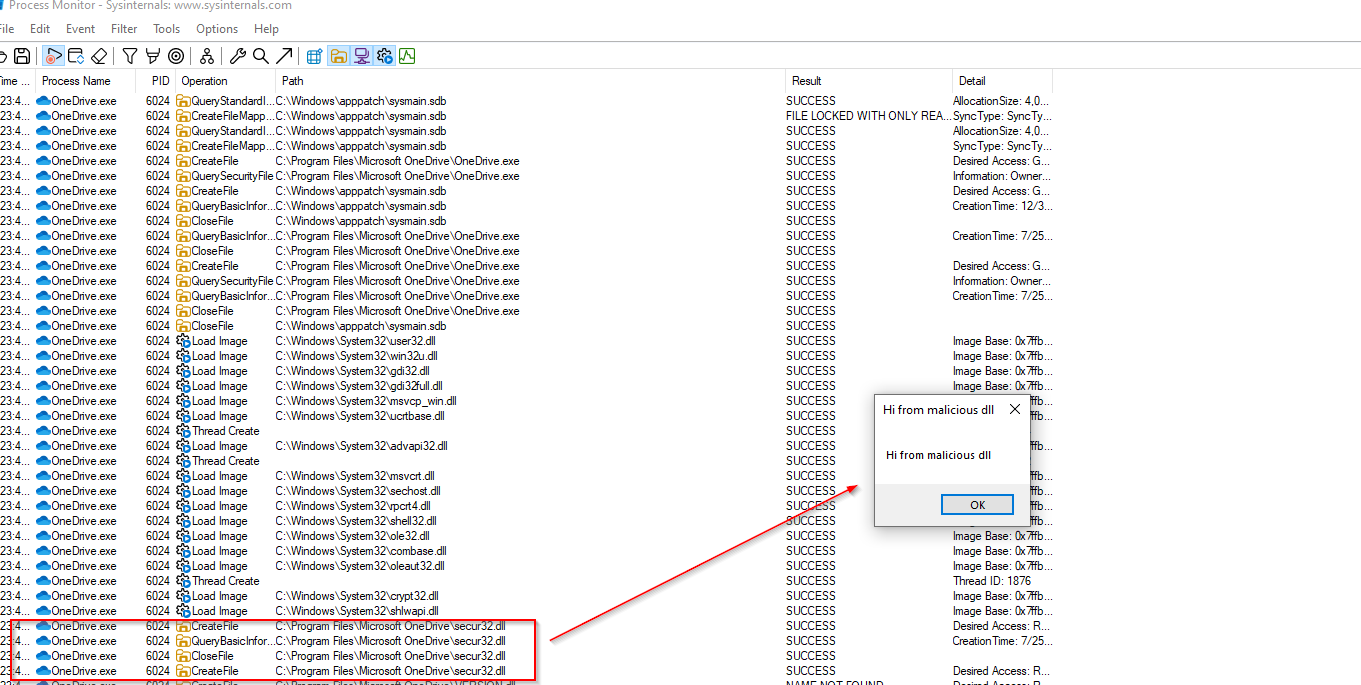Open the Highlight dialog from toolbar
This screenshot has height=685, width=1361.
click(153, 56)
